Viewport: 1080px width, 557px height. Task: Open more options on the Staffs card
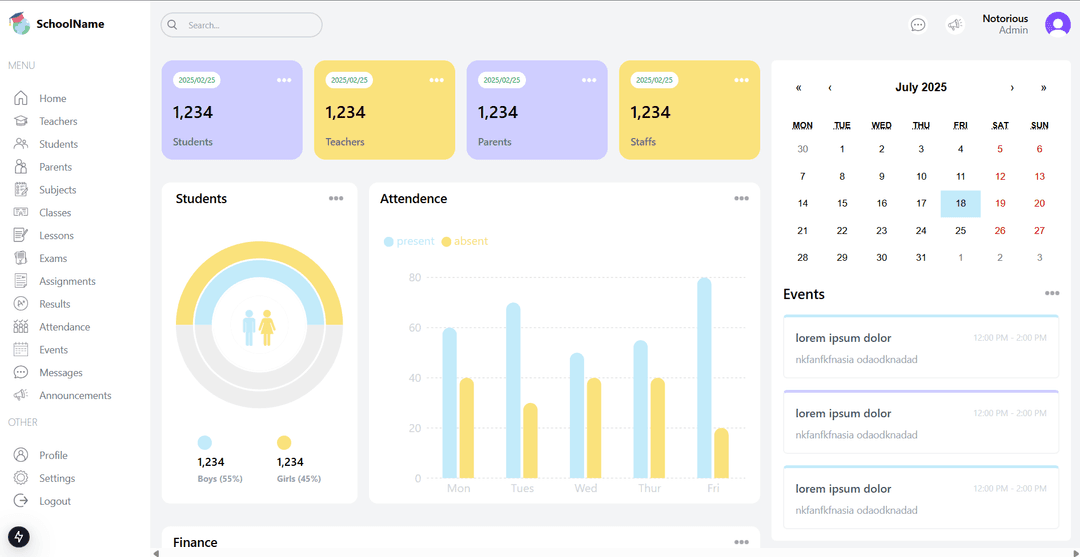point(741,80)
